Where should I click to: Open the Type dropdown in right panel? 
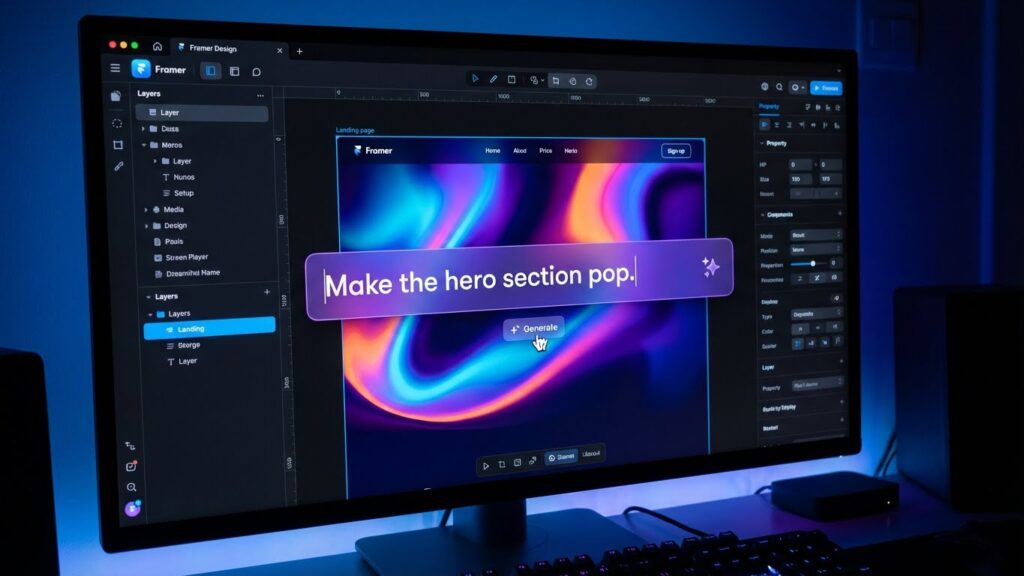(x=816, y=314)
